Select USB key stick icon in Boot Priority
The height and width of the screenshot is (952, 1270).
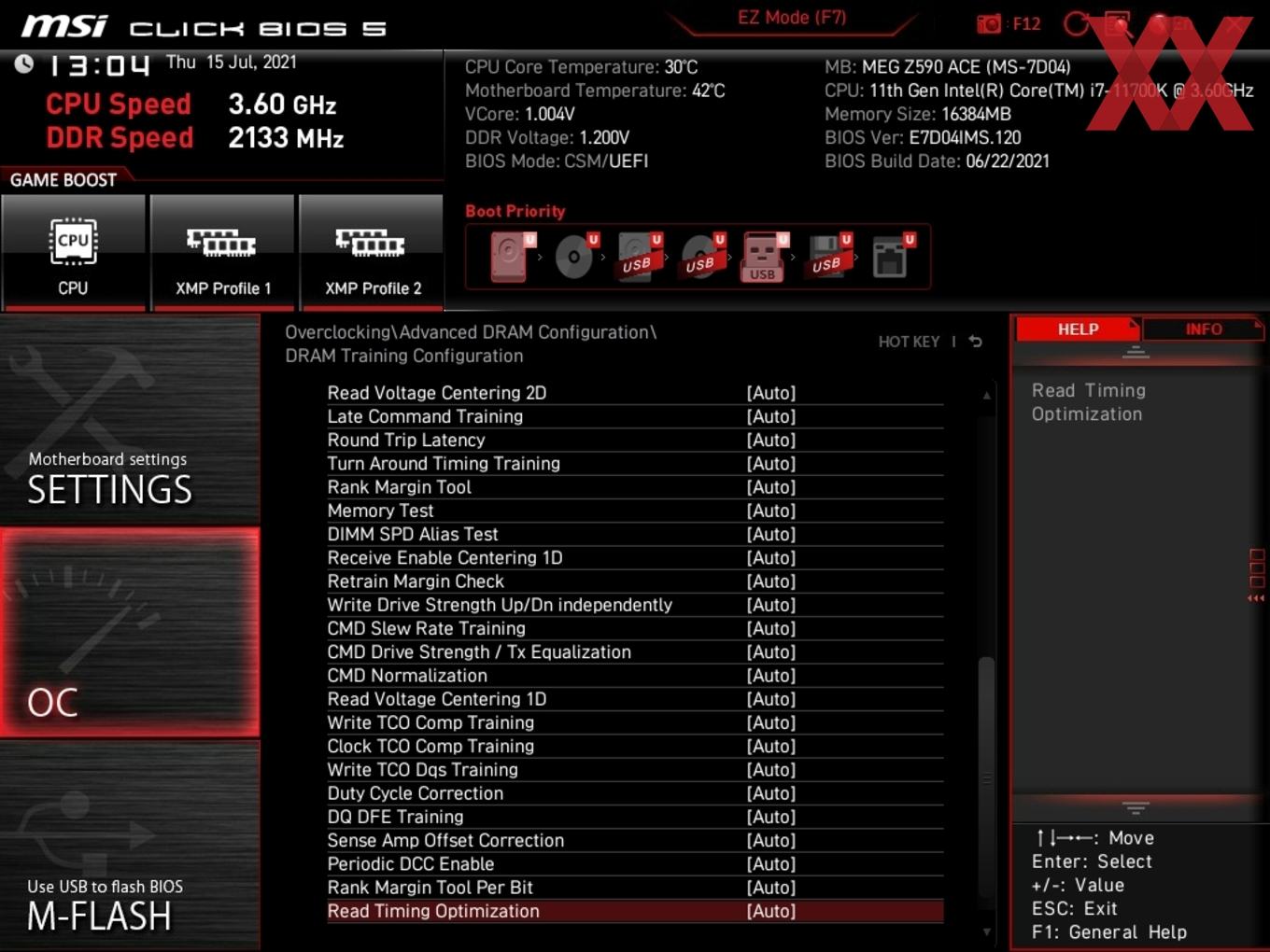(x=765, y=257)
